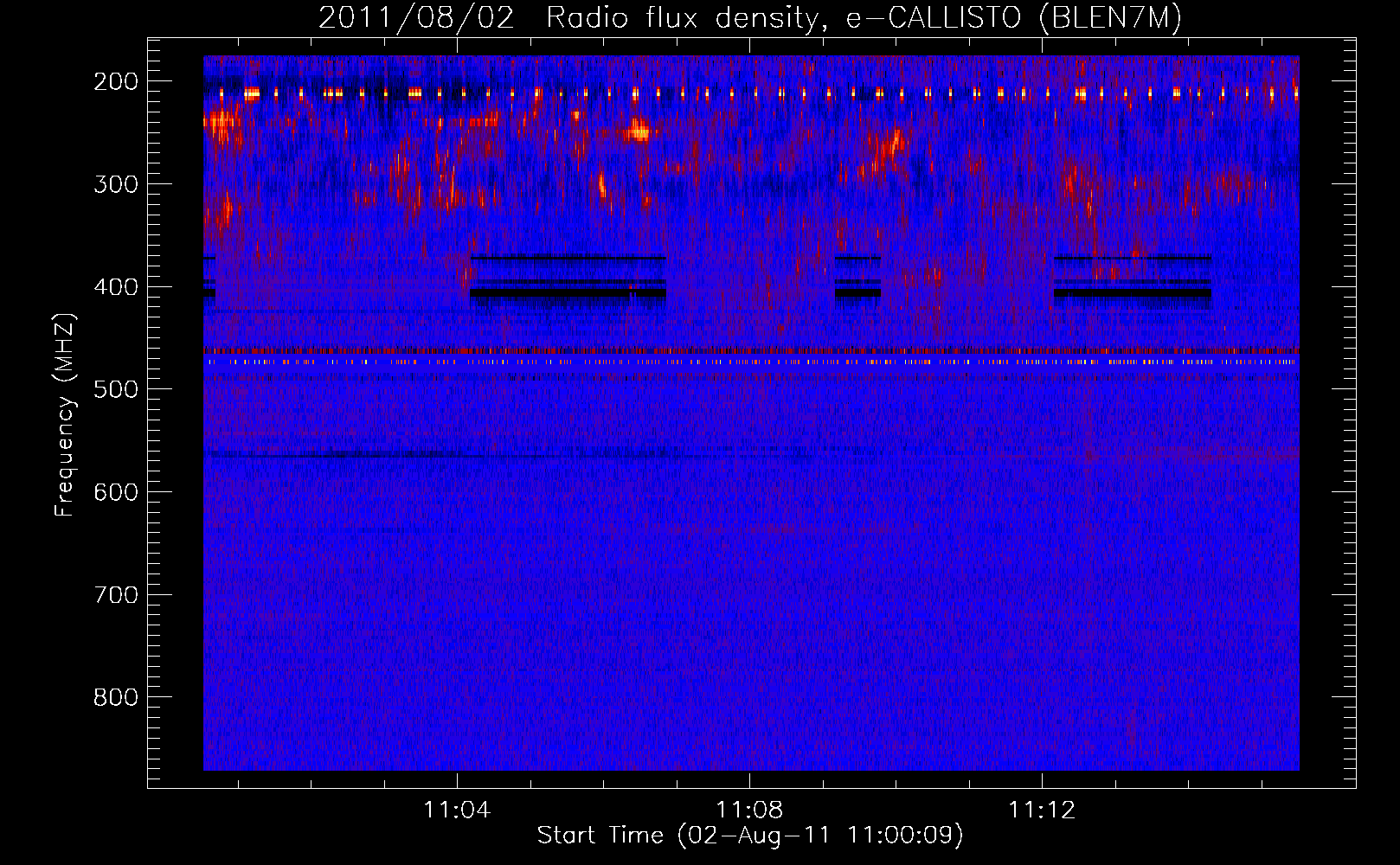Click the 'e-CALLISTO (BLEN7M)' station label in title
The height and width of the screenshot is (865, 1400).
pos(1013,18)
